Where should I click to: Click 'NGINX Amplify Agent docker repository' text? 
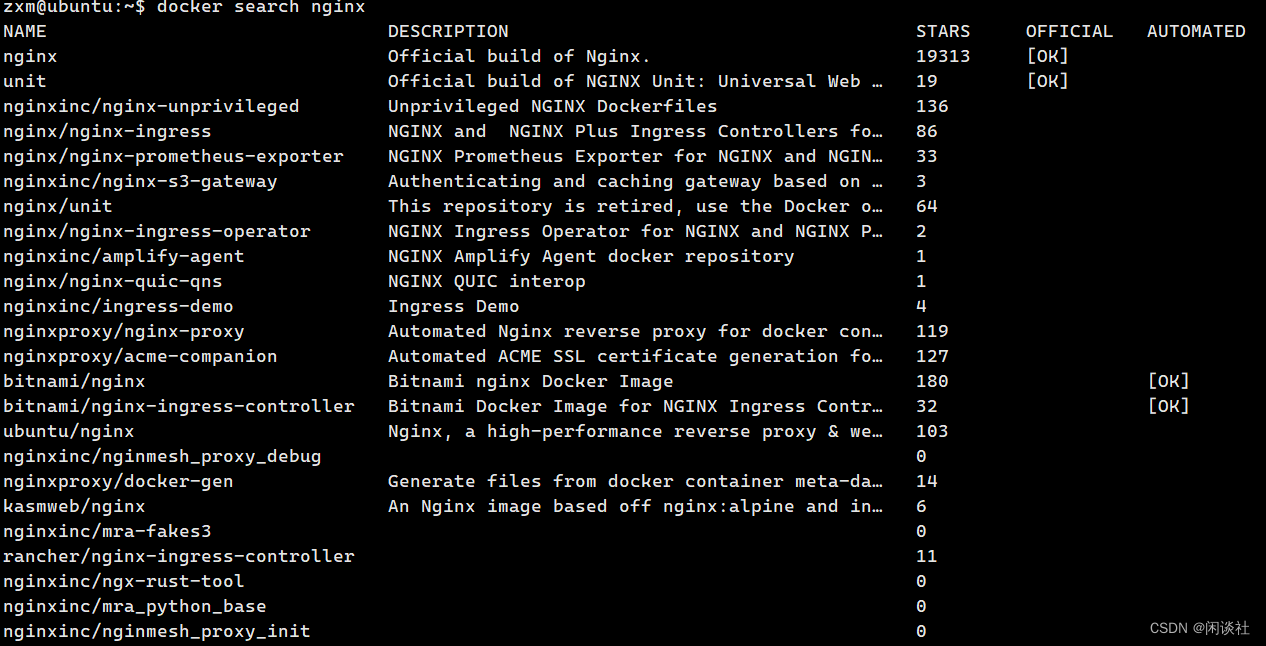[x=591, y=256]
